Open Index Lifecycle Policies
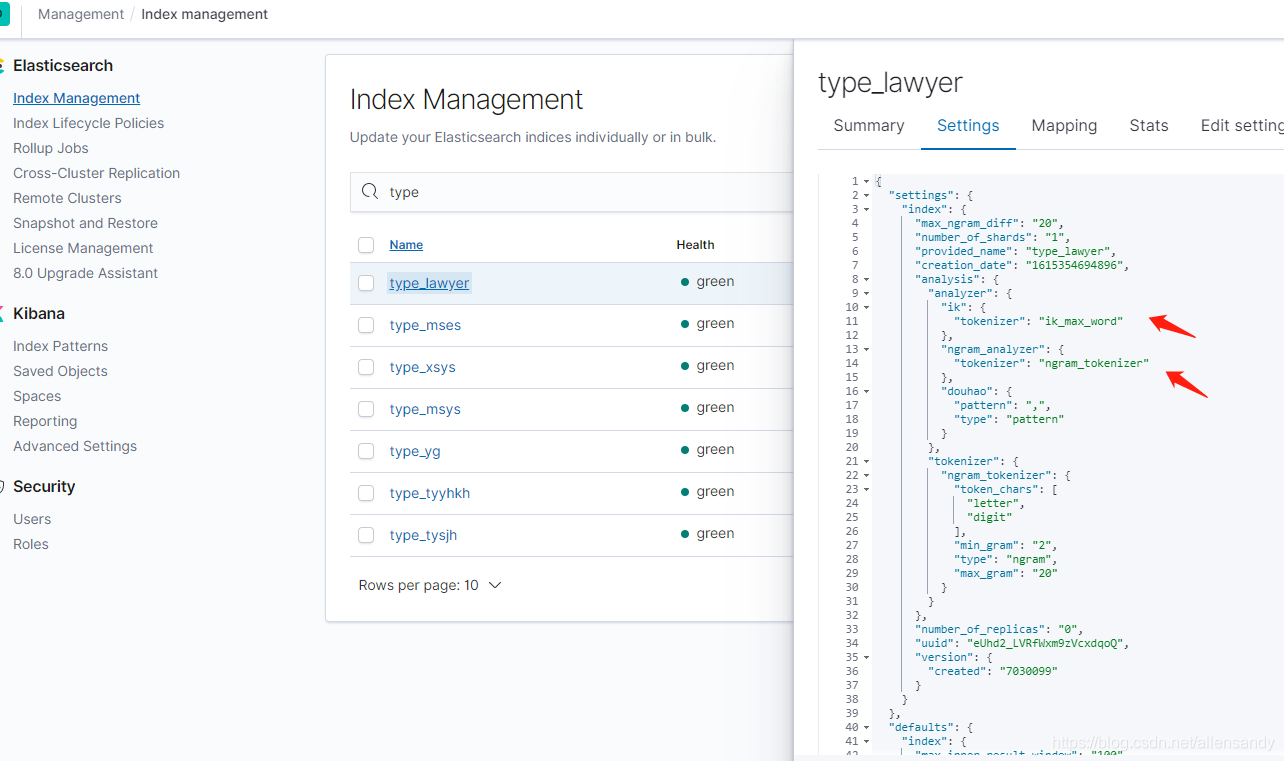The width and height of the screenshot is (1284, 761). (x=88, y=123)
